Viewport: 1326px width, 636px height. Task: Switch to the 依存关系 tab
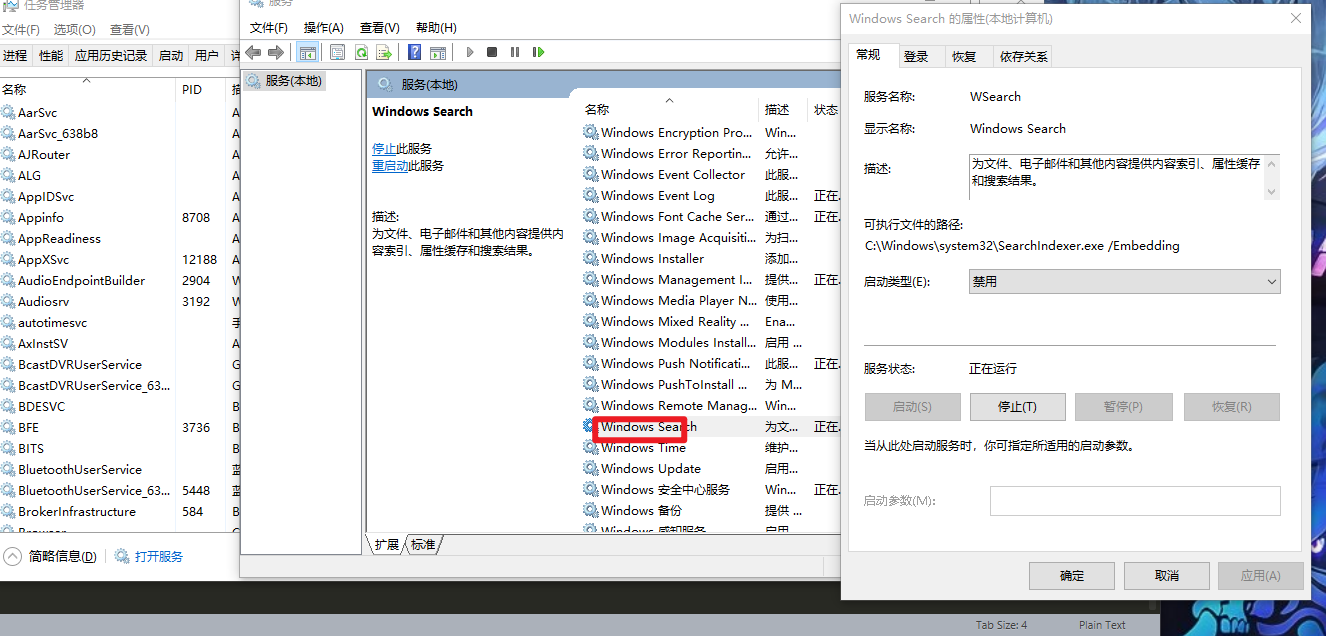1024,57
